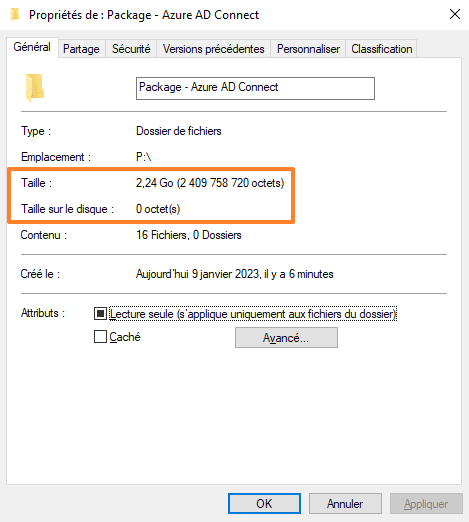The height and width of the screenshot is (522, 469).
Task: Click the location value 'P:\'
Action: (x=144, y=157)
